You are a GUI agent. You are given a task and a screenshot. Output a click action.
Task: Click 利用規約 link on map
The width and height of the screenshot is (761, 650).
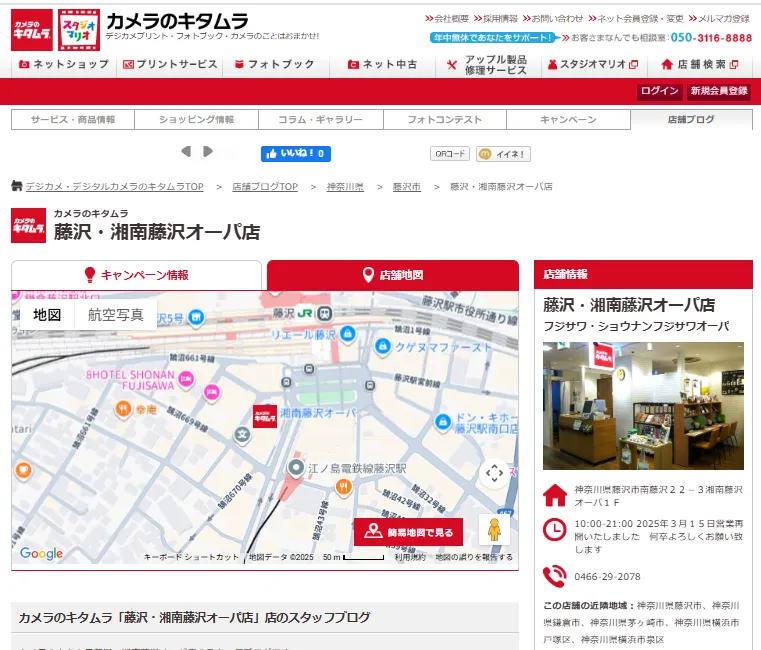click(410, 557)
